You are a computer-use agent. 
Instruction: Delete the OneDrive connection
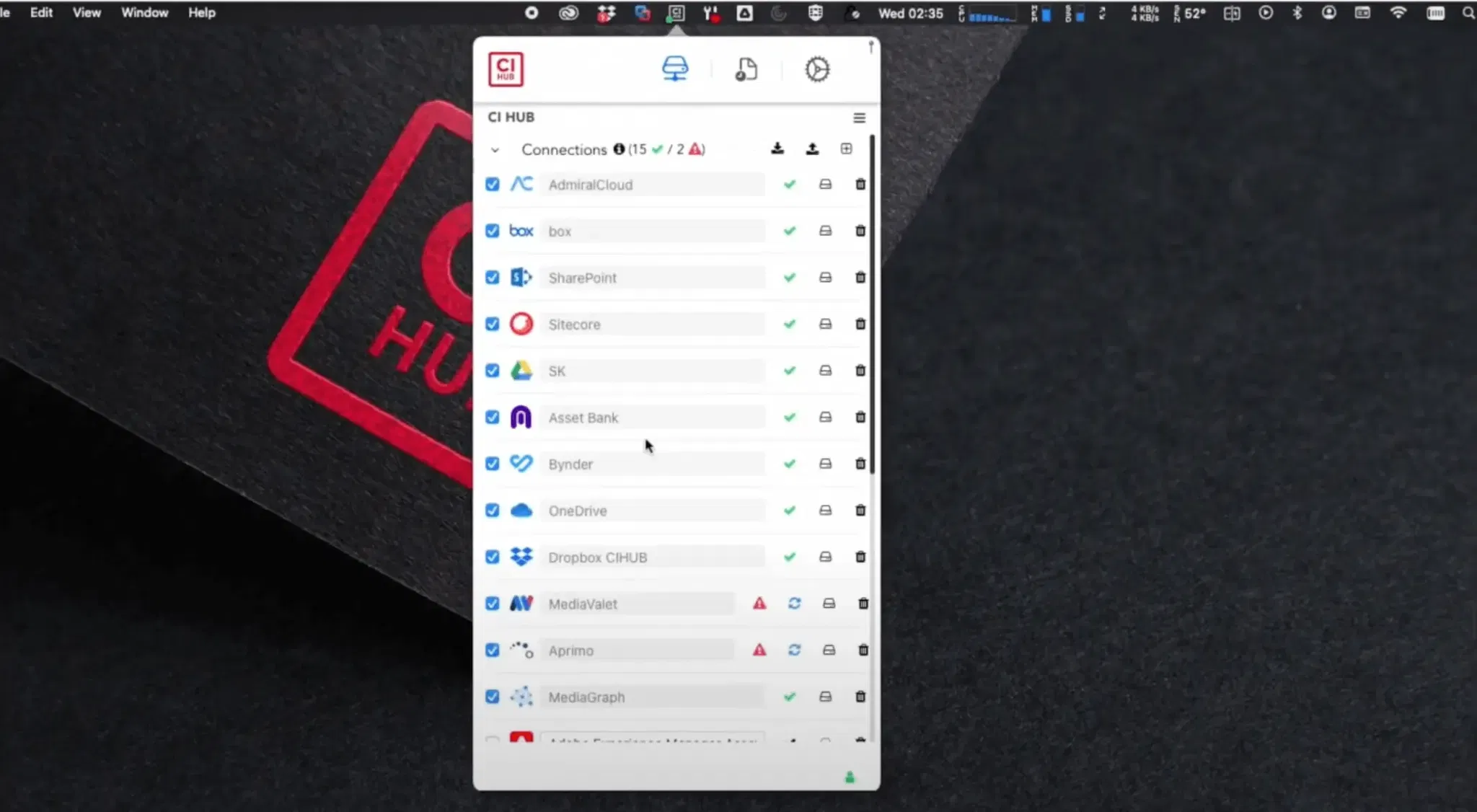(x=860, y=511)
